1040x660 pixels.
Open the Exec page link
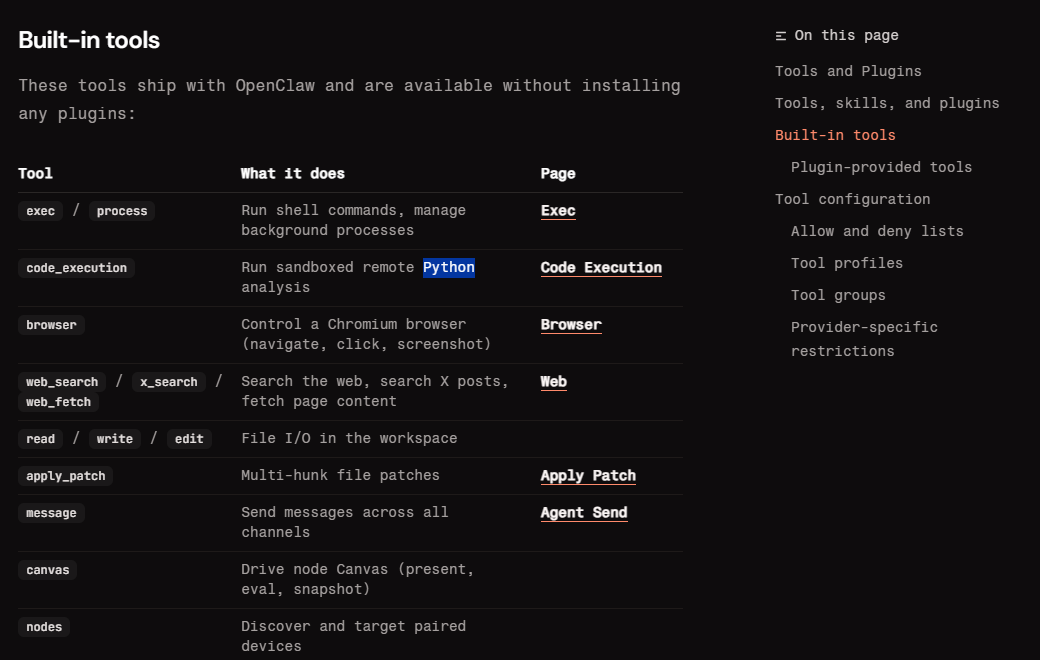pos(558,211)
